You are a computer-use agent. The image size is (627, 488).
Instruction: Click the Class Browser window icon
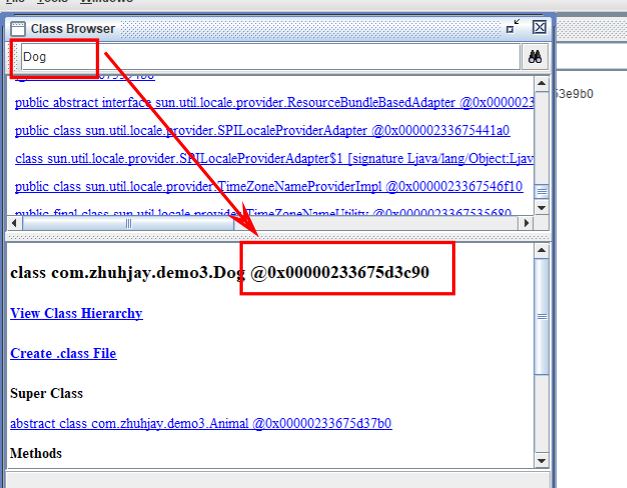pos(18,29)
